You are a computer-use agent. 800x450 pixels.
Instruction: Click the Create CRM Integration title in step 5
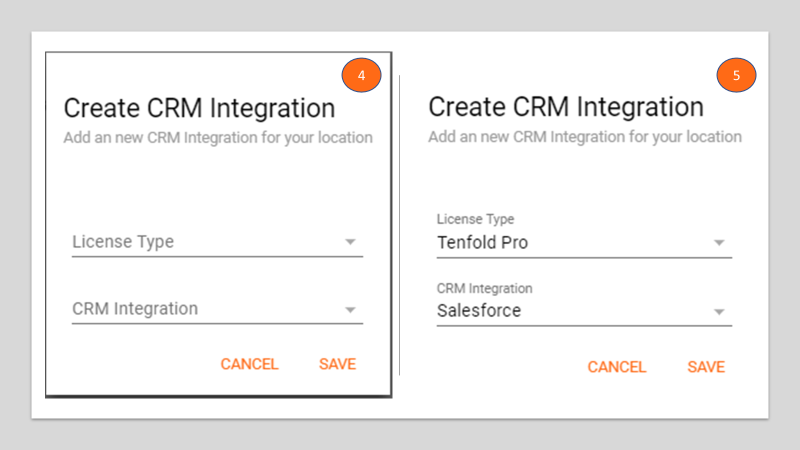point(566,107)
